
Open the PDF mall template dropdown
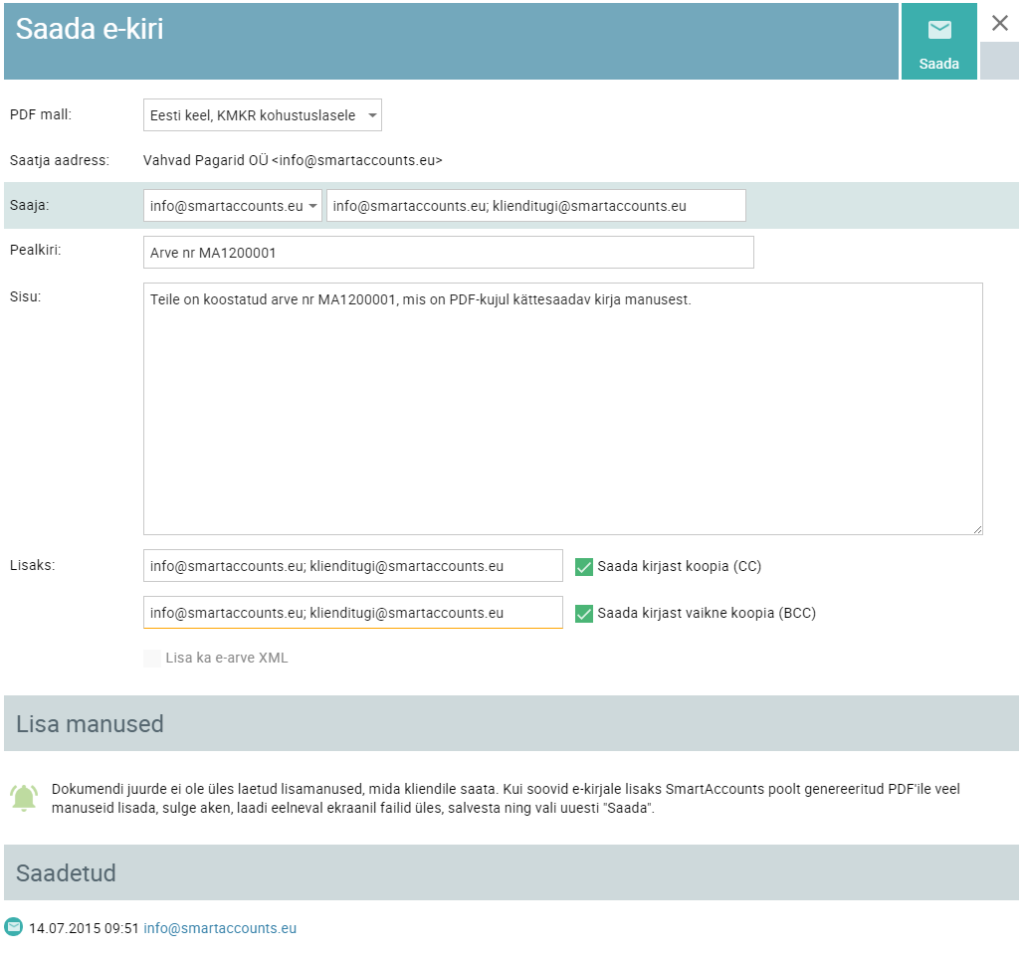pos(262,115)
